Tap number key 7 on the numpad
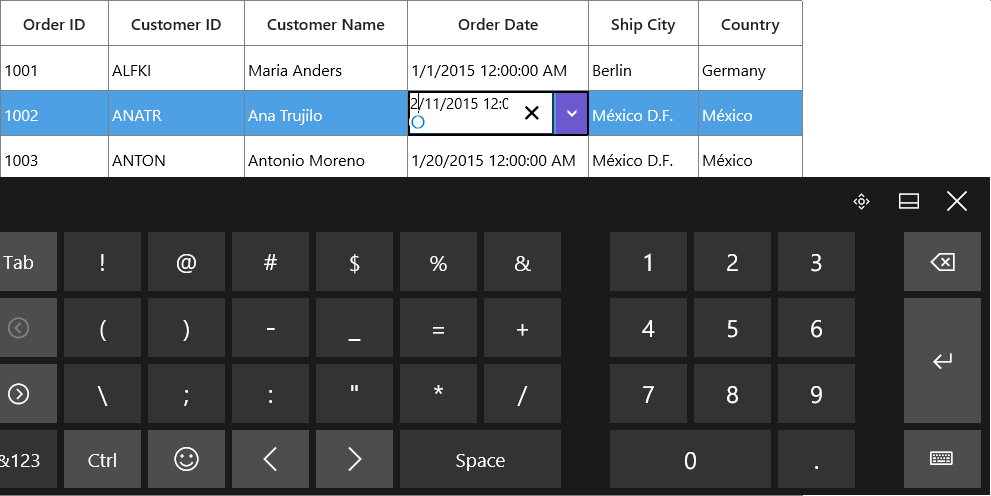Image resolution: width=991 pixels, height=496 pixels. click(648, 394)
